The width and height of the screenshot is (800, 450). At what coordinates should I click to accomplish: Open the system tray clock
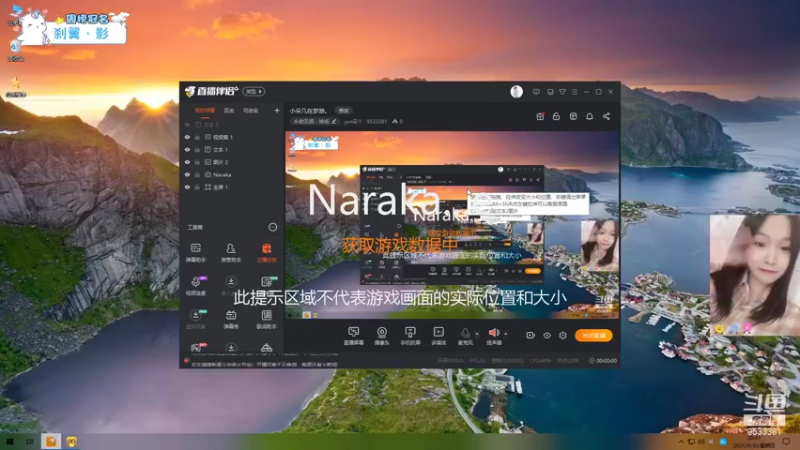click(x=754, y=442)
